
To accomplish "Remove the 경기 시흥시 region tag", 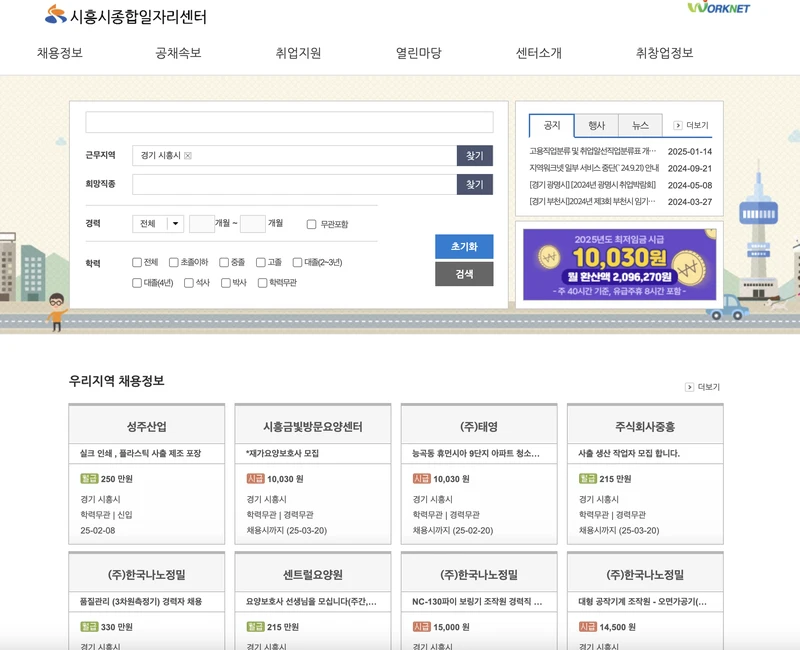I will (188, 156).
